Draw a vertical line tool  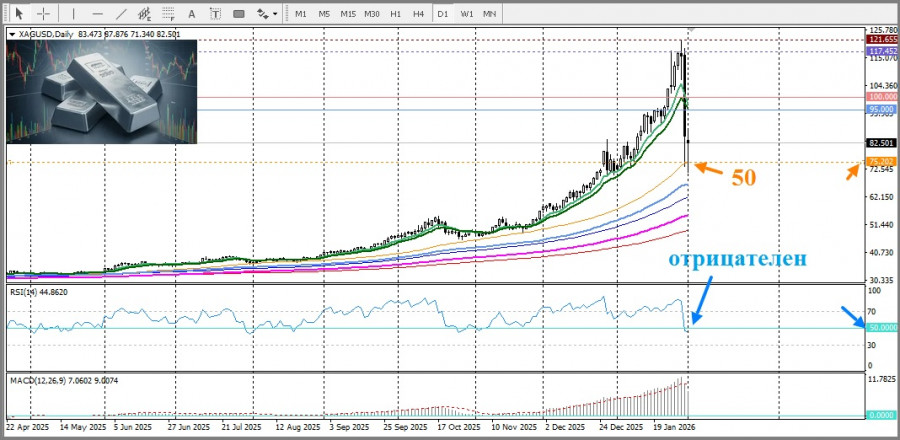(x=73, y=14)
